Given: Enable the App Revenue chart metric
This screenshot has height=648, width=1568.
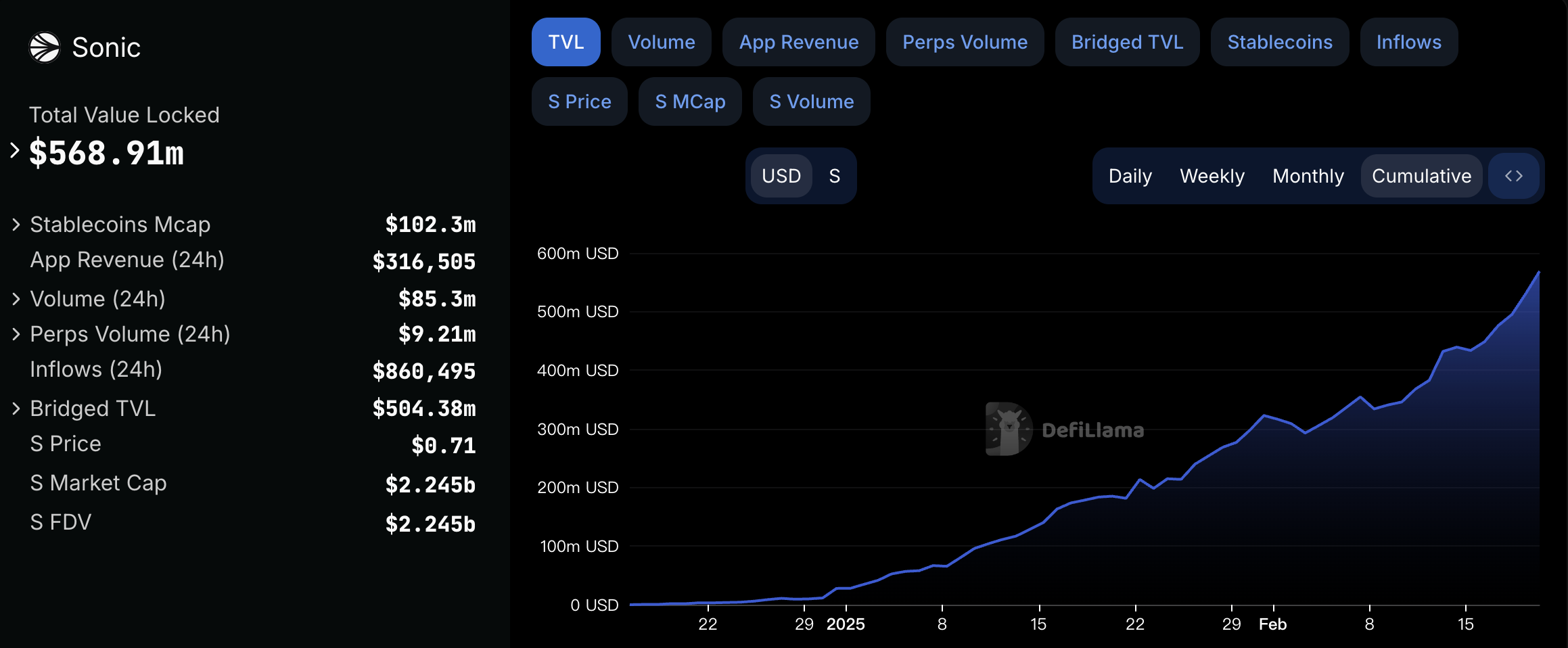Looking at the screenshot, I should point(798,42).
